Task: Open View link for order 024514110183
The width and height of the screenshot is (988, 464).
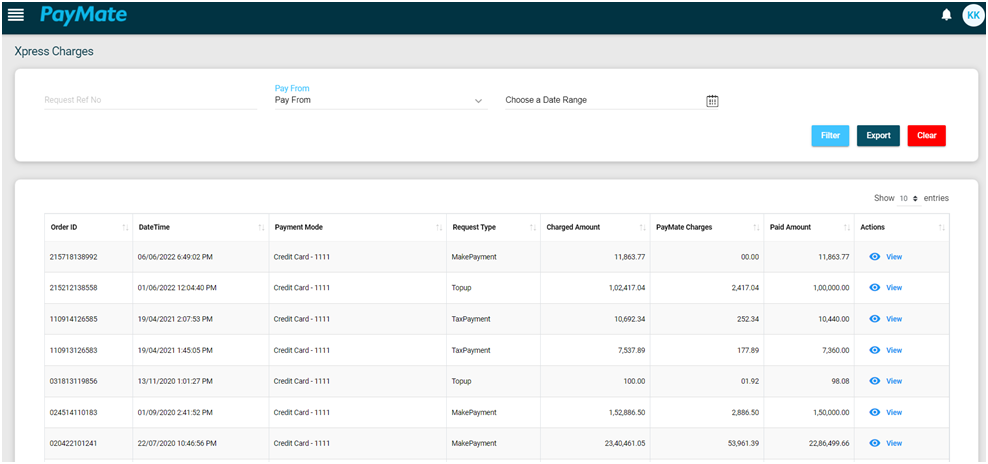Action: click(x=894, y=412)
